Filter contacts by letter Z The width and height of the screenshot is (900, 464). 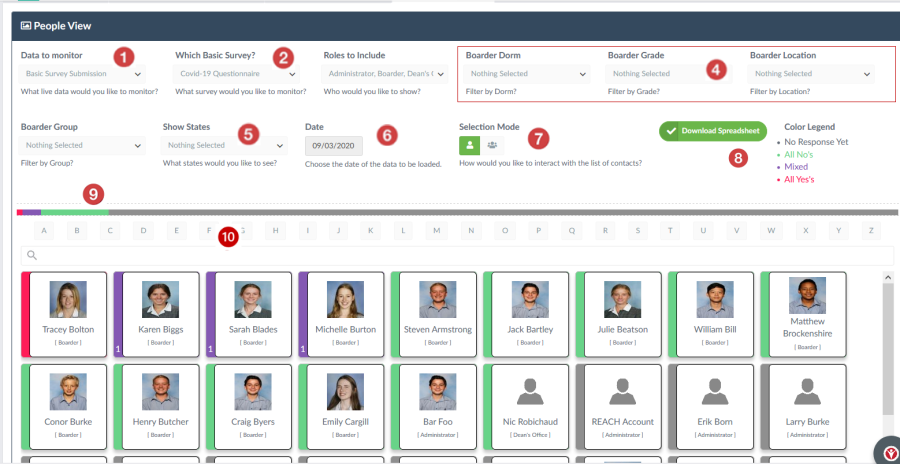pos(871,231)
